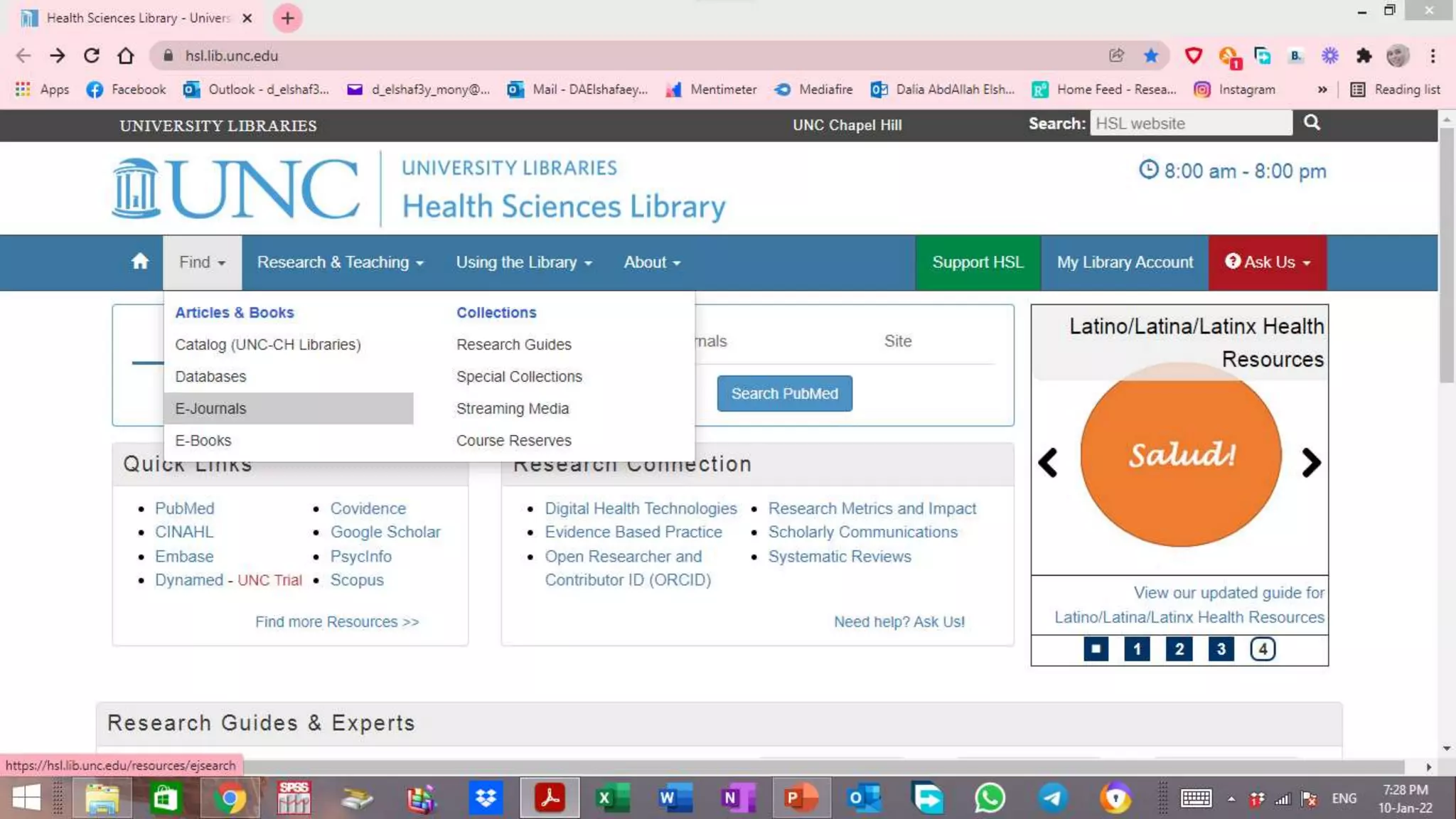
Task: Open the extensions puzzle icon
Action: (1364, 55)
